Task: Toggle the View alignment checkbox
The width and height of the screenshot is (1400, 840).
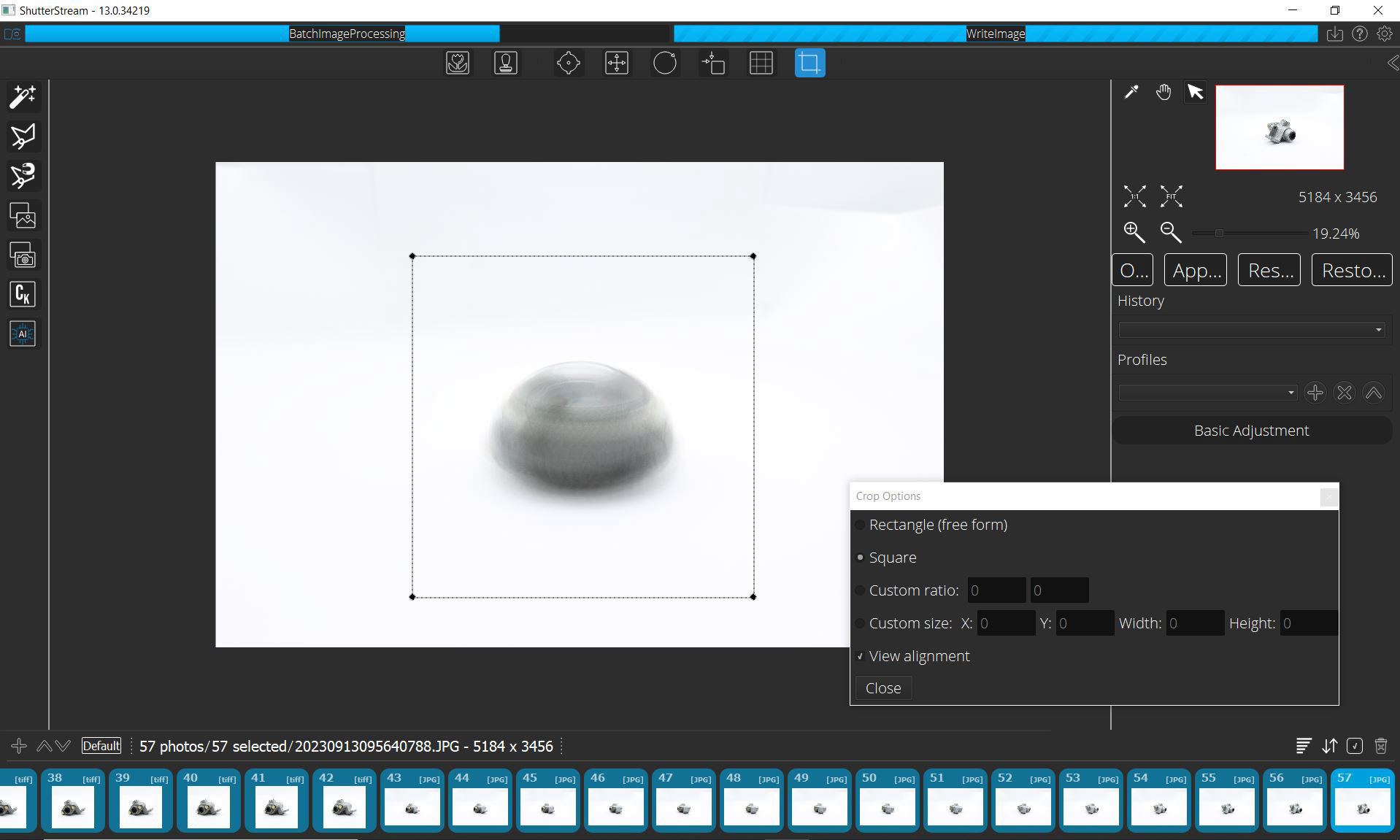Action: point(861,656)
